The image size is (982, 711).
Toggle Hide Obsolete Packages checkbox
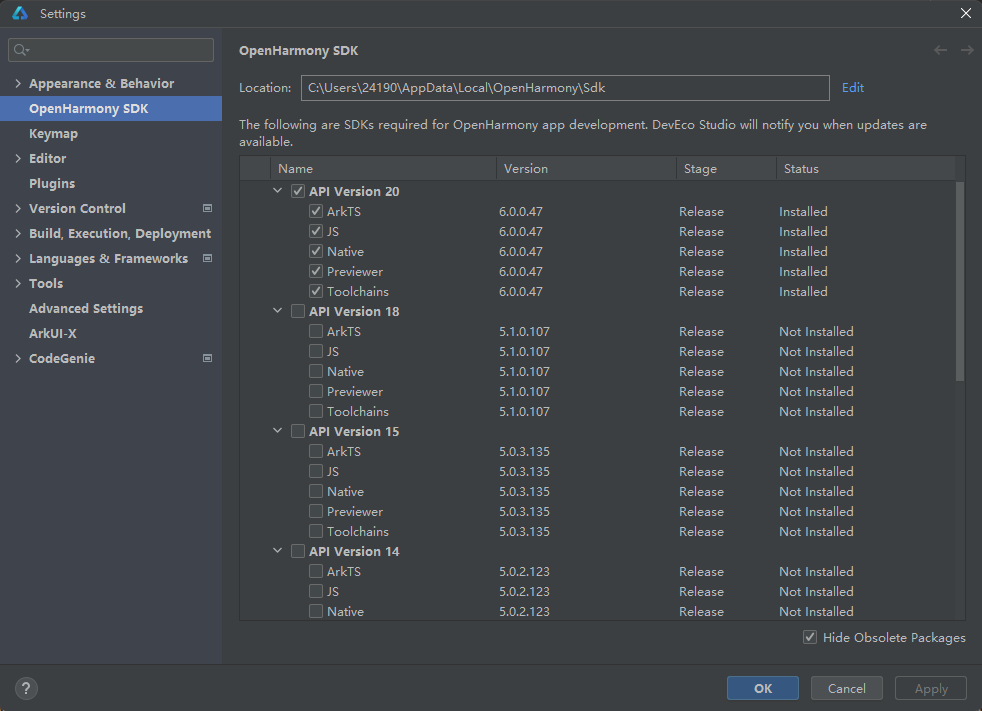[x=810, y=637]
